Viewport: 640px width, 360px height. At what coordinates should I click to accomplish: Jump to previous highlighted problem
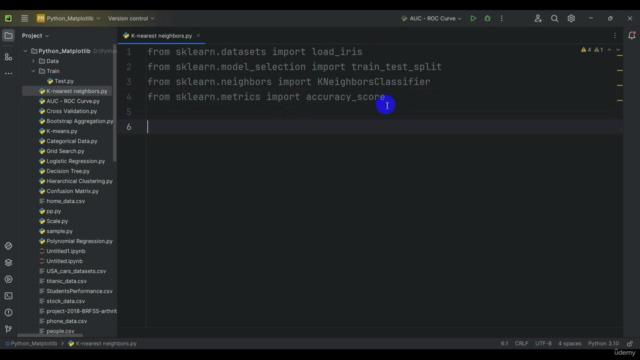click(609, 50)
